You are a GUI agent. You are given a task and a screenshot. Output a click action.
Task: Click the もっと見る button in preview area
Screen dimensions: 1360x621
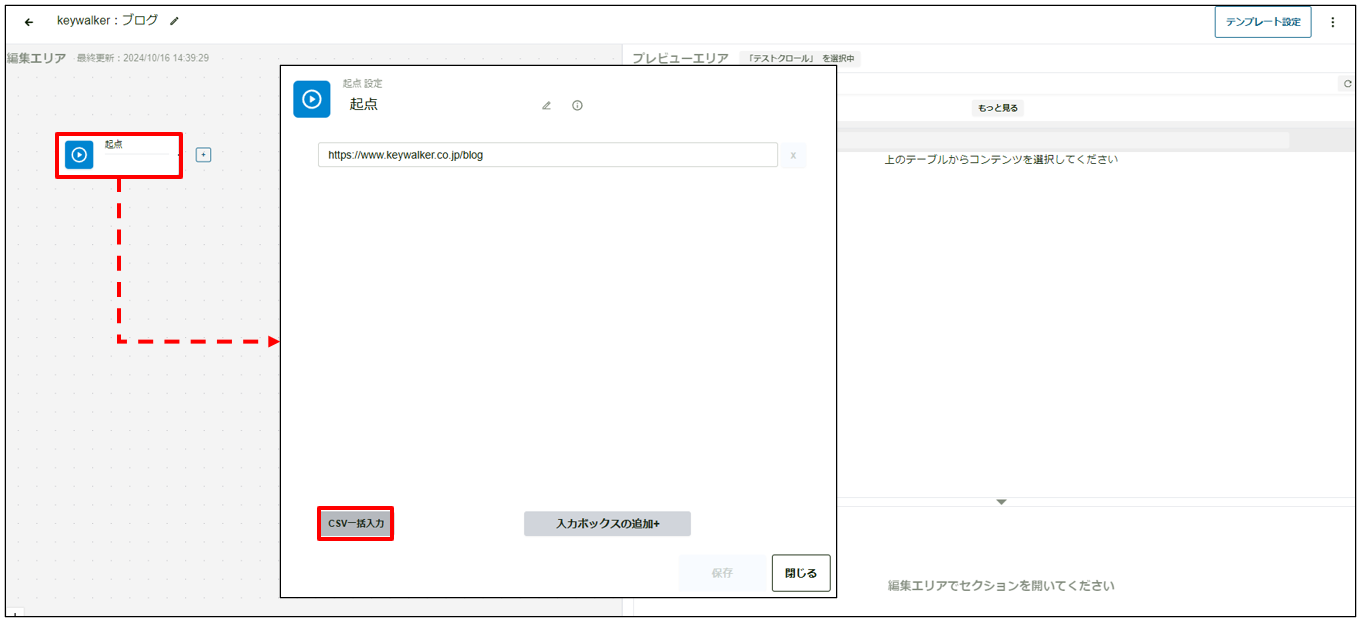(x=998, y=108)
